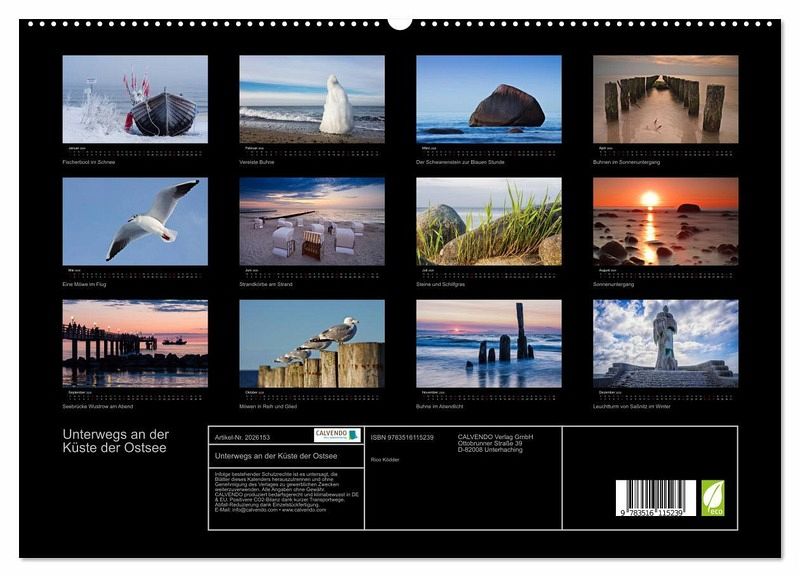Open the Buhne im Abendlicht photo
The image size is (800, 577).
(488, 343)
